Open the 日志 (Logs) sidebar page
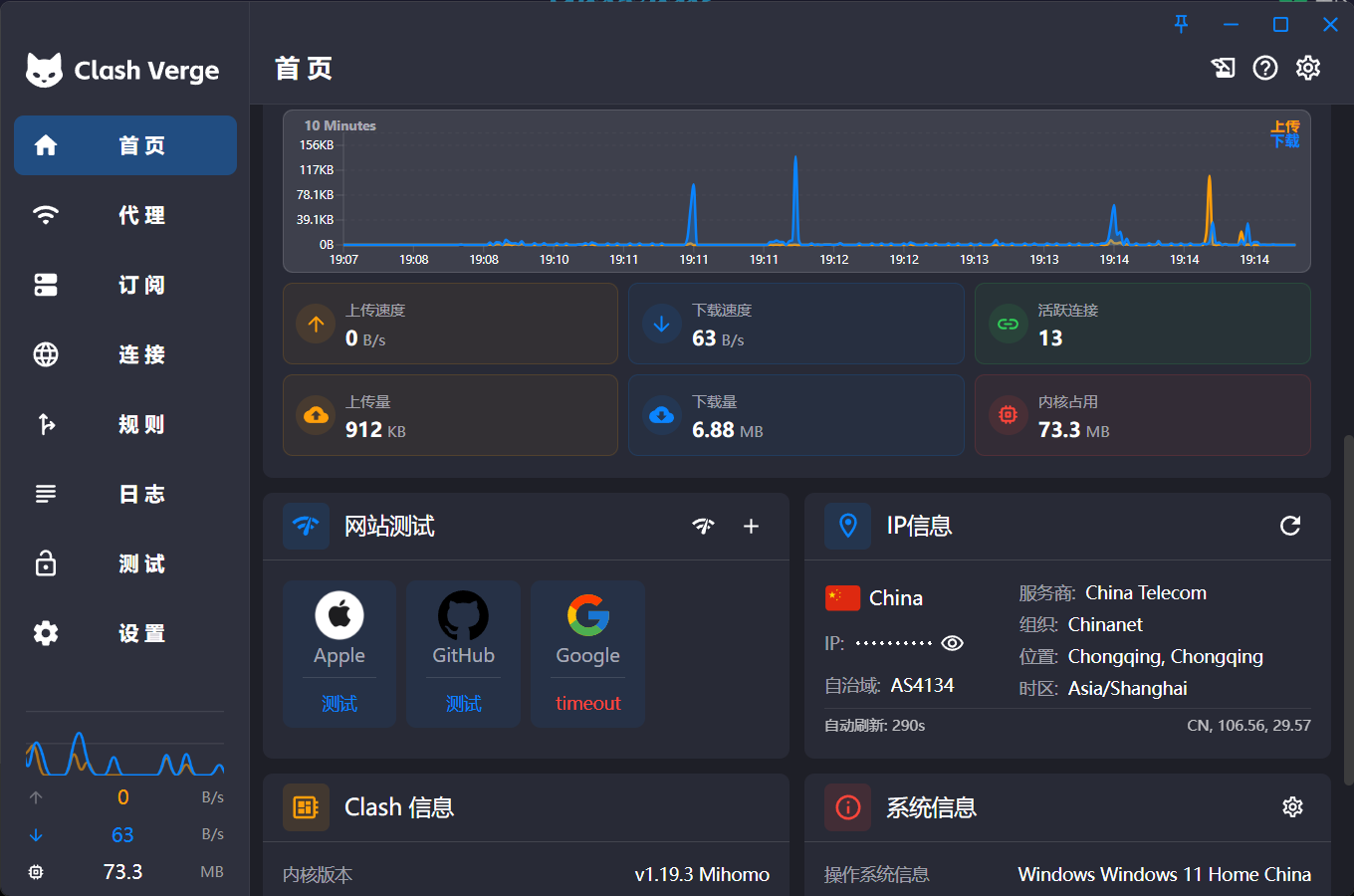 [x=125, y=494]
